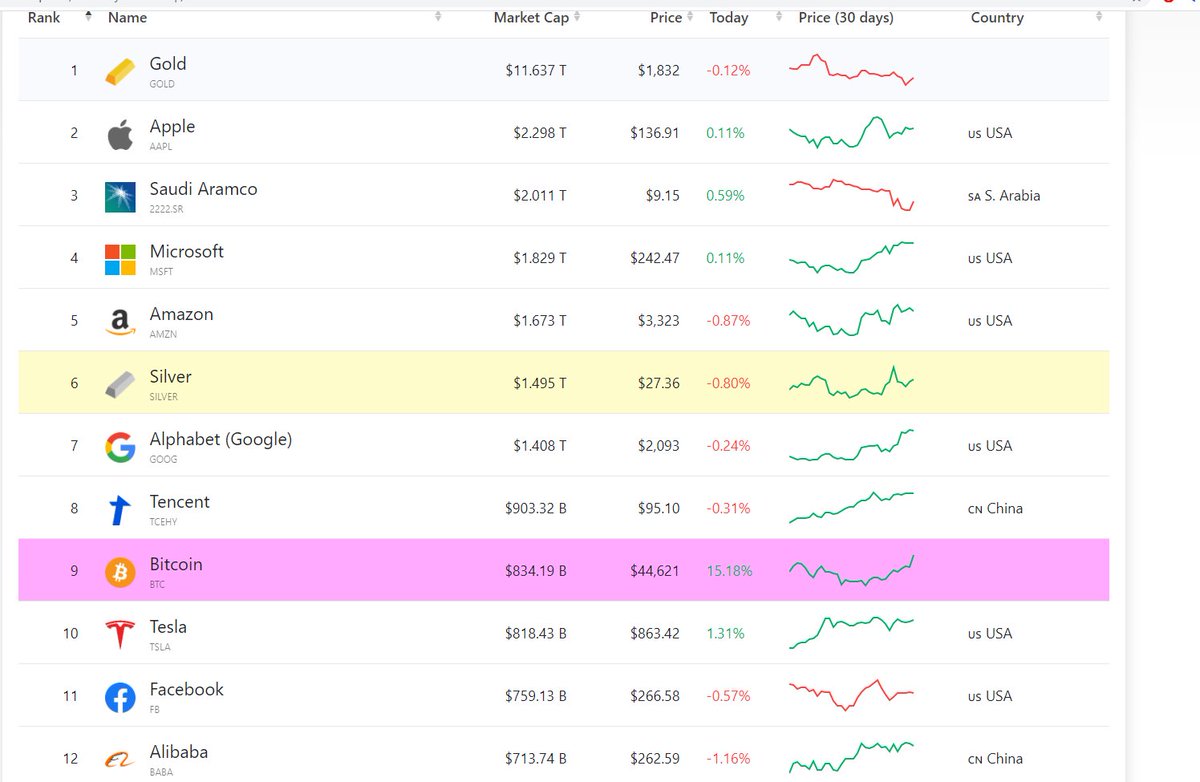Click Silver's 30-day price chart
Viewport: 1200px width, 782px height.
pos(851,383)
